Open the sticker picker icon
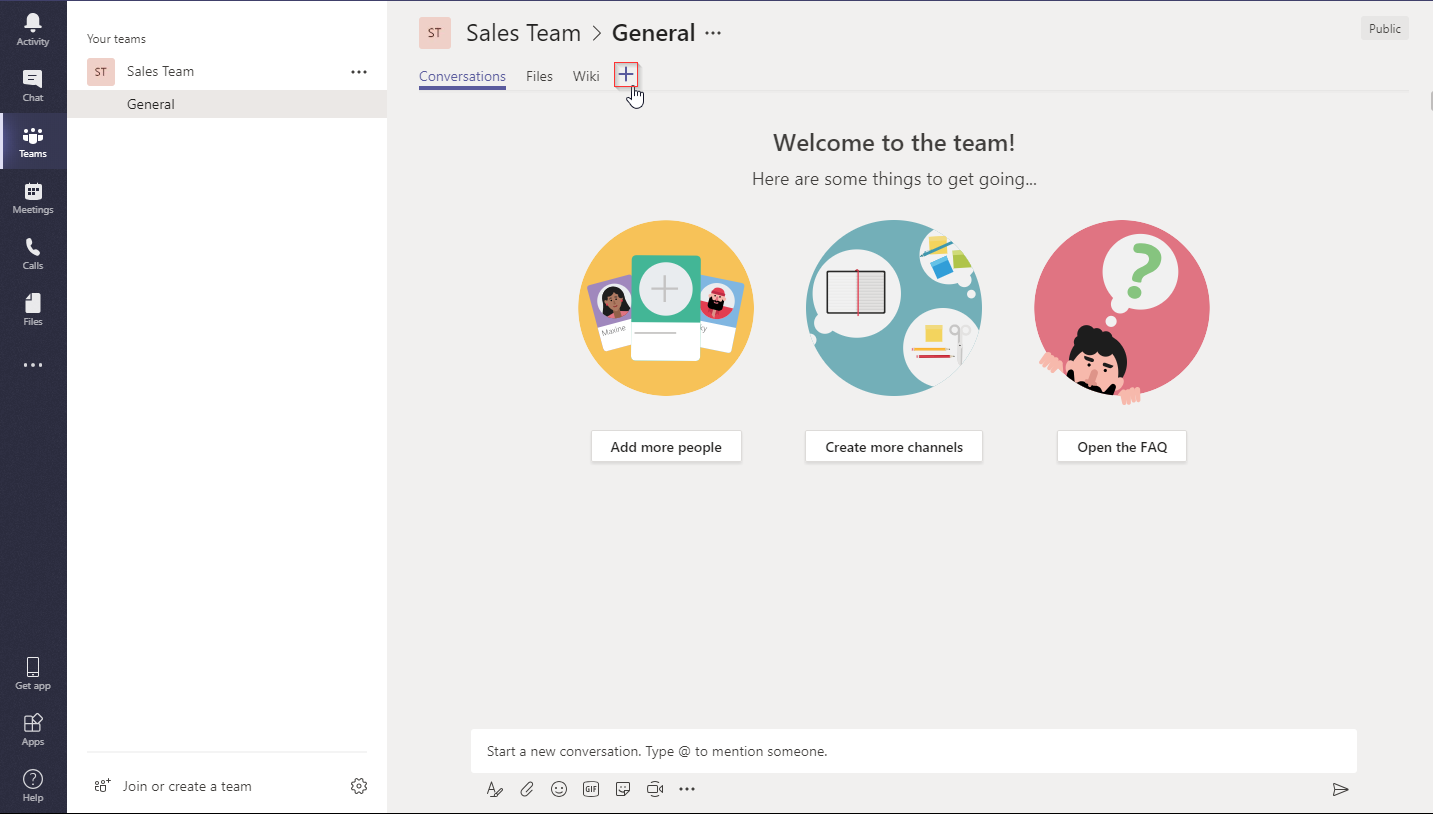This screenshot has width=1433, height=814. pos(623,789)
